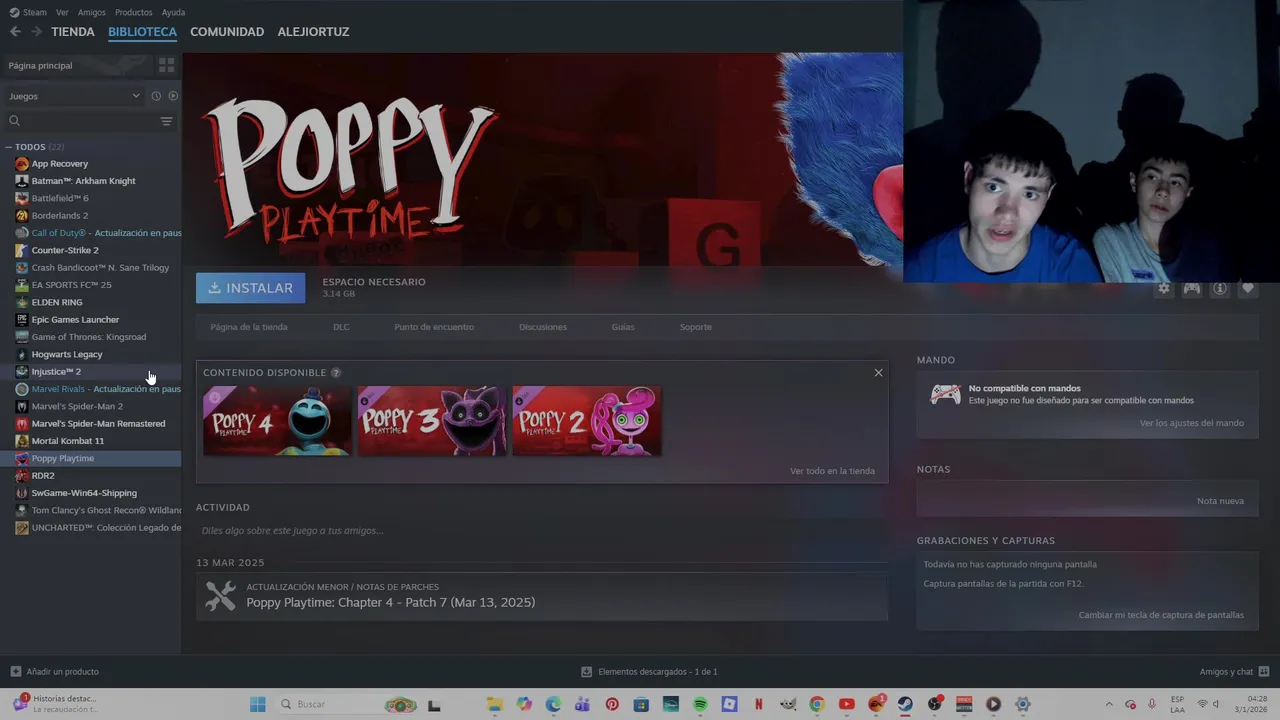1280x720 pixels.
Task: Open Netflix from the Windows taskbar
Action: pos(759,704)
